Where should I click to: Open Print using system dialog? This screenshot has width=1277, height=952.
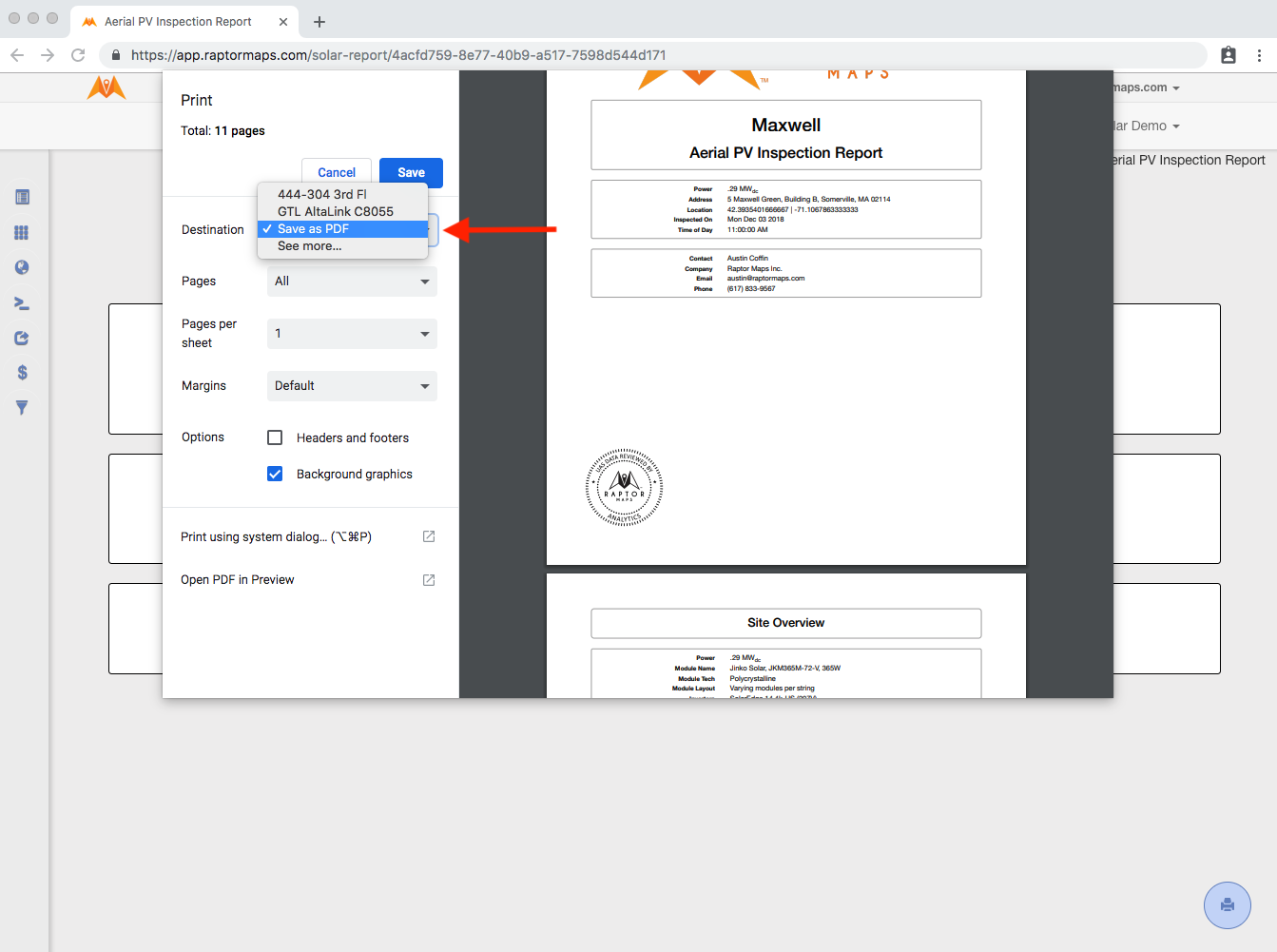point(308,536)
